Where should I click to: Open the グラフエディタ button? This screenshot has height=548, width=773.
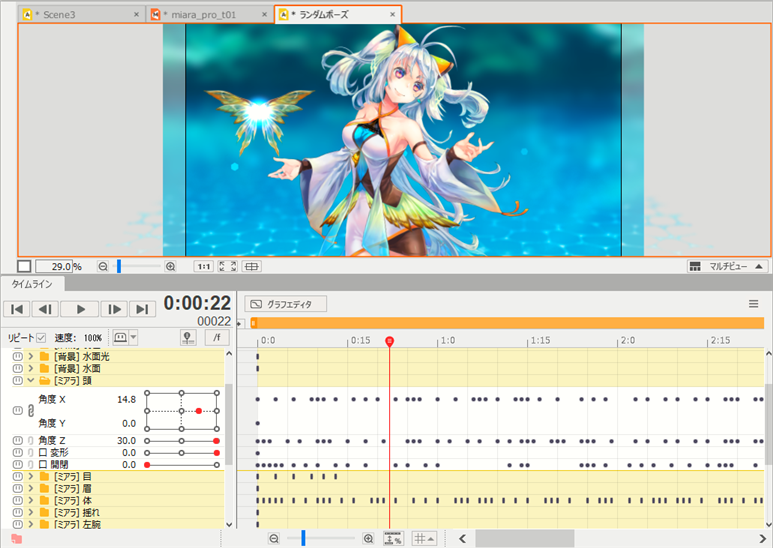point(286,304)
